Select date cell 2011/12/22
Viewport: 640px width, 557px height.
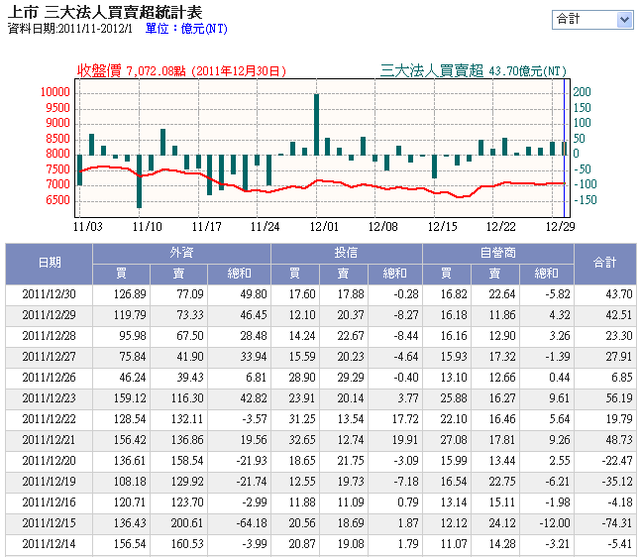[49, 419]
